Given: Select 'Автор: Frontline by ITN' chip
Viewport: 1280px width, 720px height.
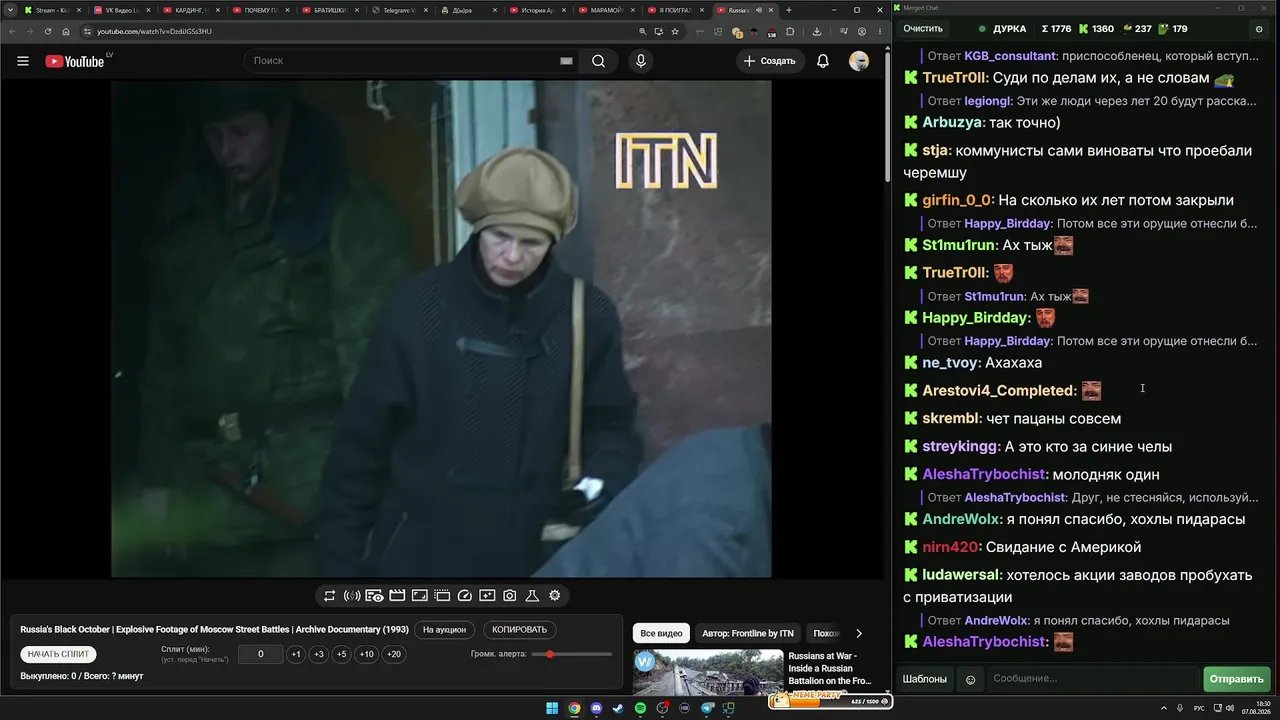Looking at the screenshot, I should [748, 633].
